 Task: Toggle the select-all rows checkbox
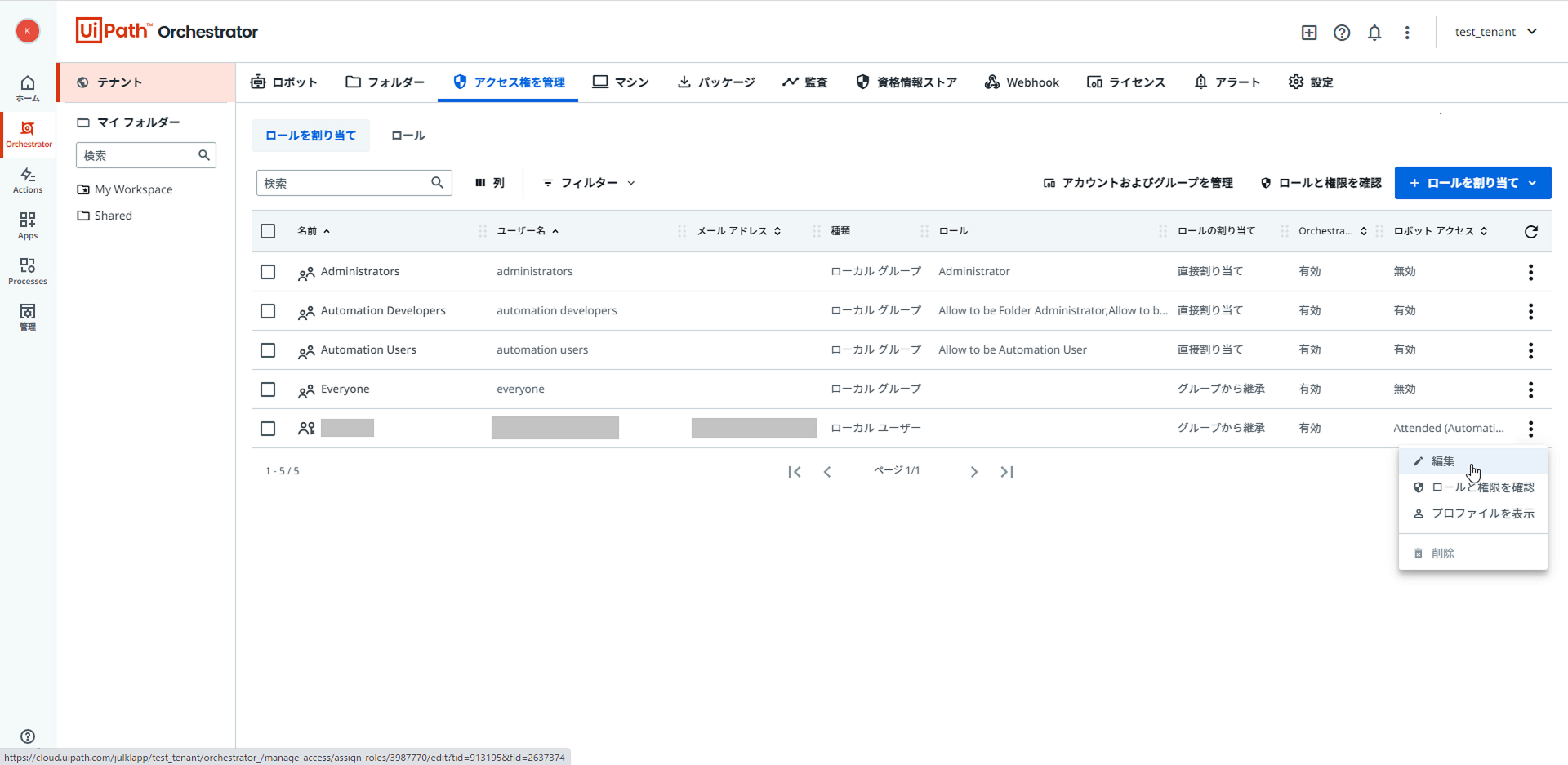[268, 231]
